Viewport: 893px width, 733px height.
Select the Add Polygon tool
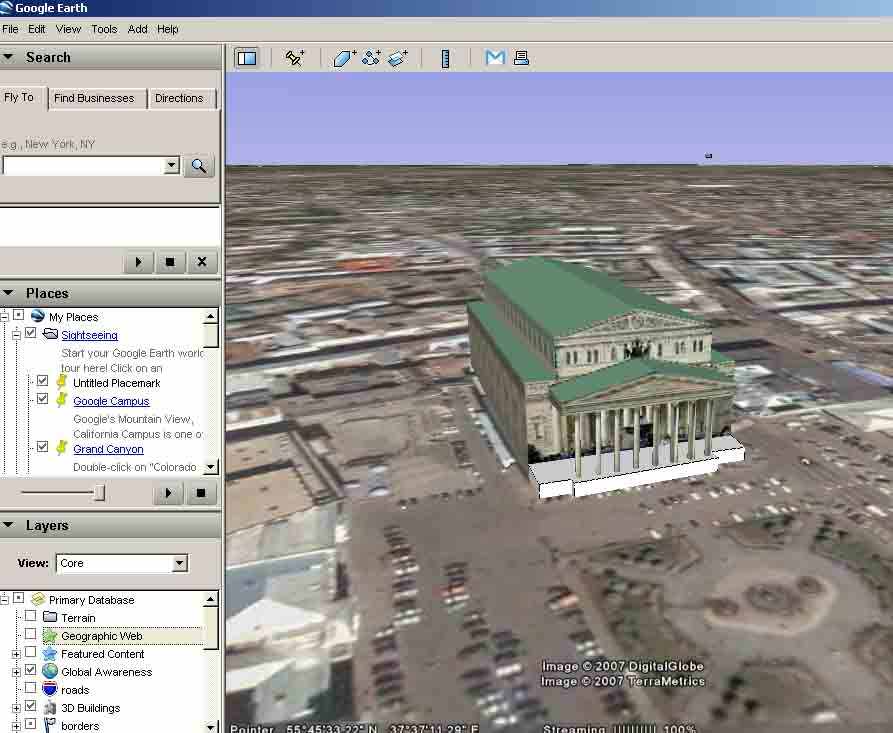coord(345,58)
